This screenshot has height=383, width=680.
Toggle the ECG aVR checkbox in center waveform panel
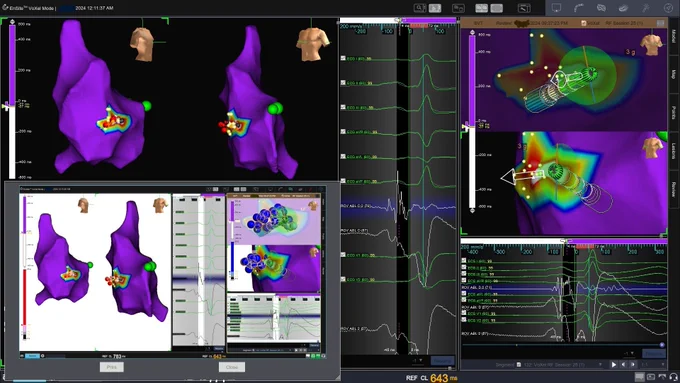pos(343,131)
